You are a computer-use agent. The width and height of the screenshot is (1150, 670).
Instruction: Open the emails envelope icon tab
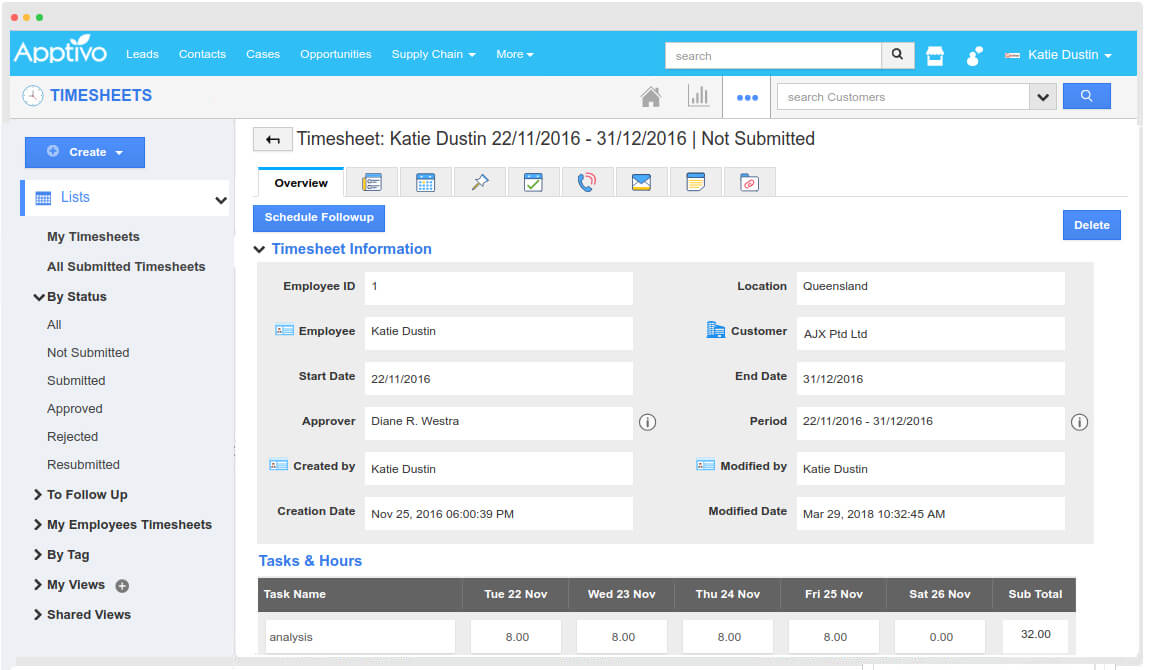click(x=641, y=182)
